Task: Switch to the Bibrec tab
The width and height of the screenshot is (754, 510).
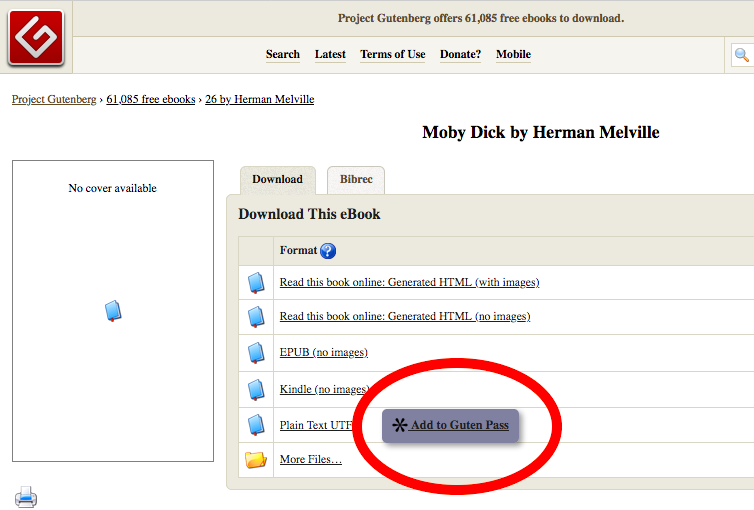Action: pyautogui.click(x=356, y=180)
